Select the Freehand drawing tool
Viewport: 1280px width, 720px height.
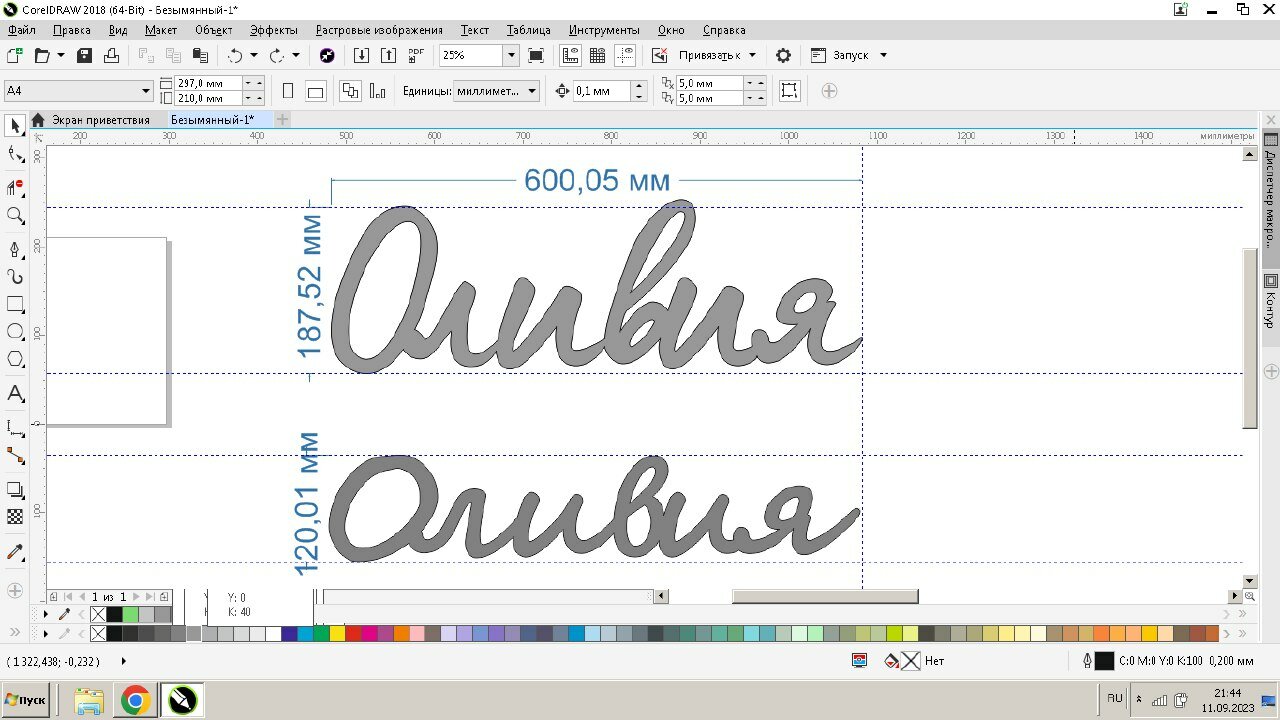tap(15, 249)
